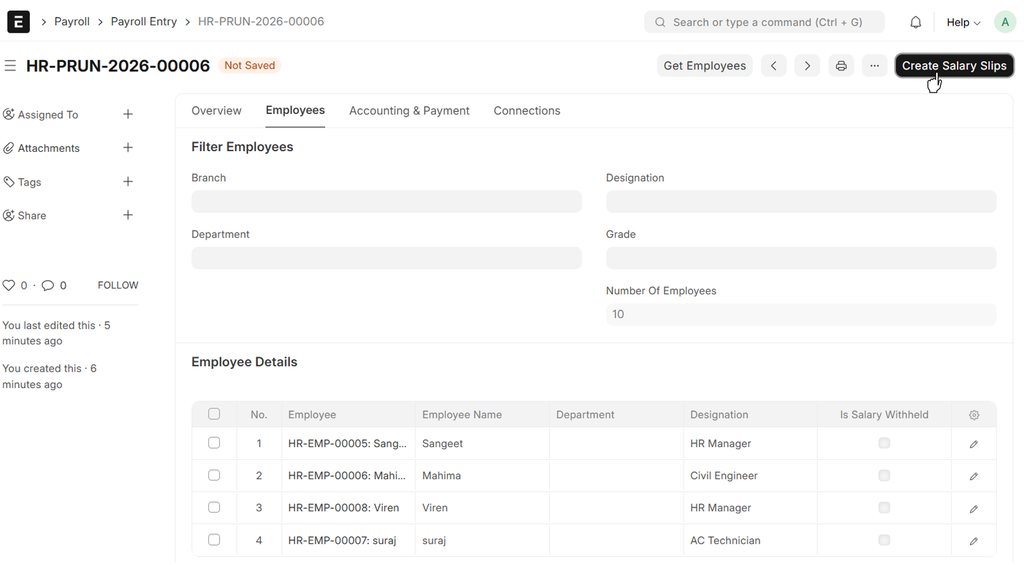Print this payroll entry via printer icon
This screenshot has height=565, width=1024.
[x=841, y=66]
